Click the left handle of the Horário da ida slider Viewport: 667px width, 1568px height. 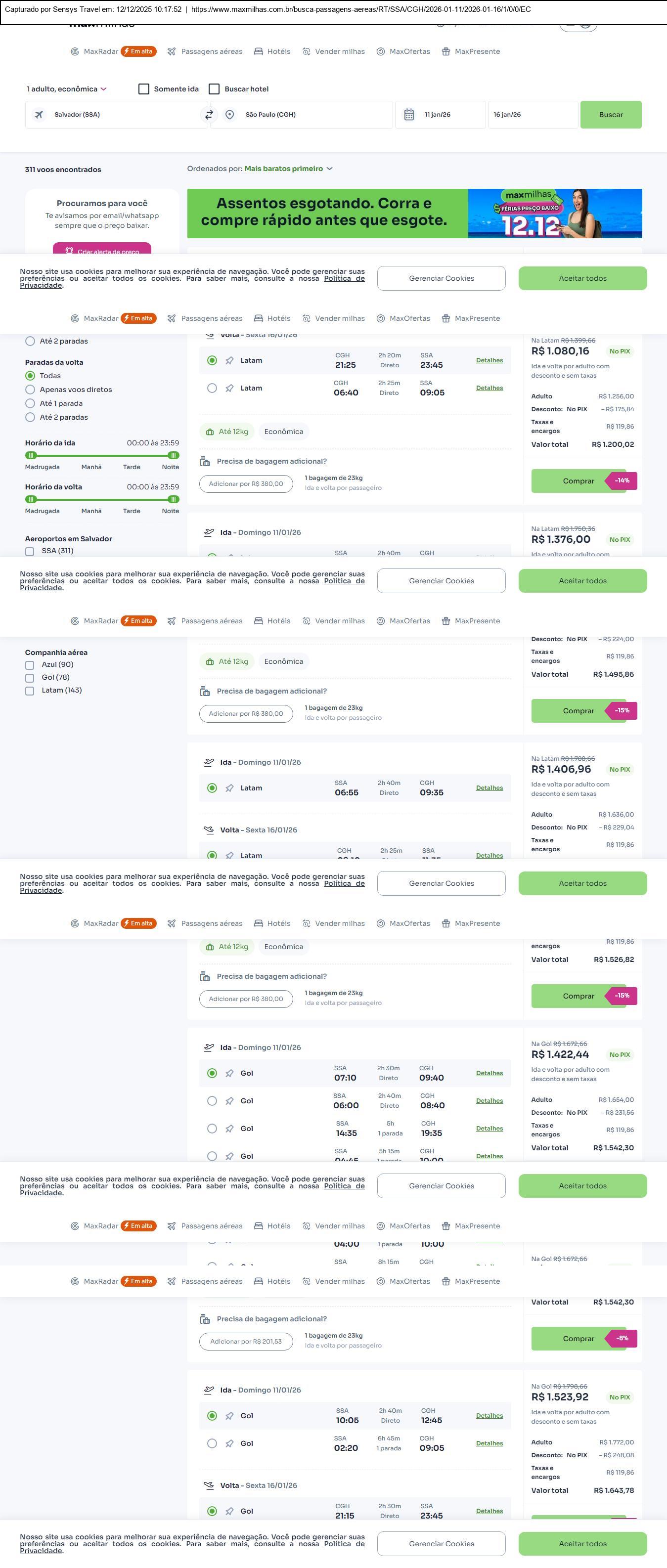(x=31, y=455)
